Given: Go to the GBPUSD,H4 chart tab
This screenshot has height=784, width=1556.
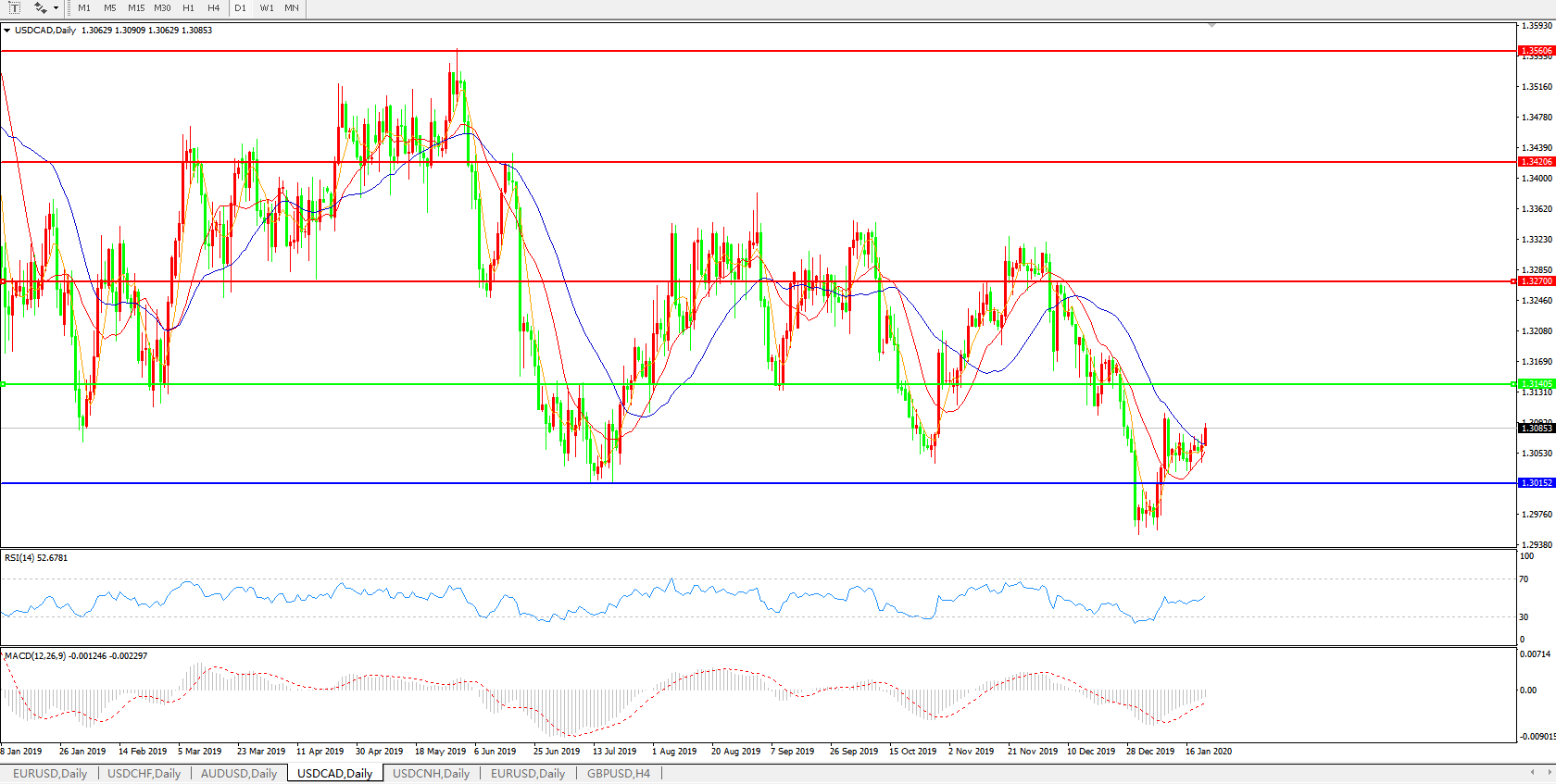Looking at the screenshot, I should click(x=619, y=774).
